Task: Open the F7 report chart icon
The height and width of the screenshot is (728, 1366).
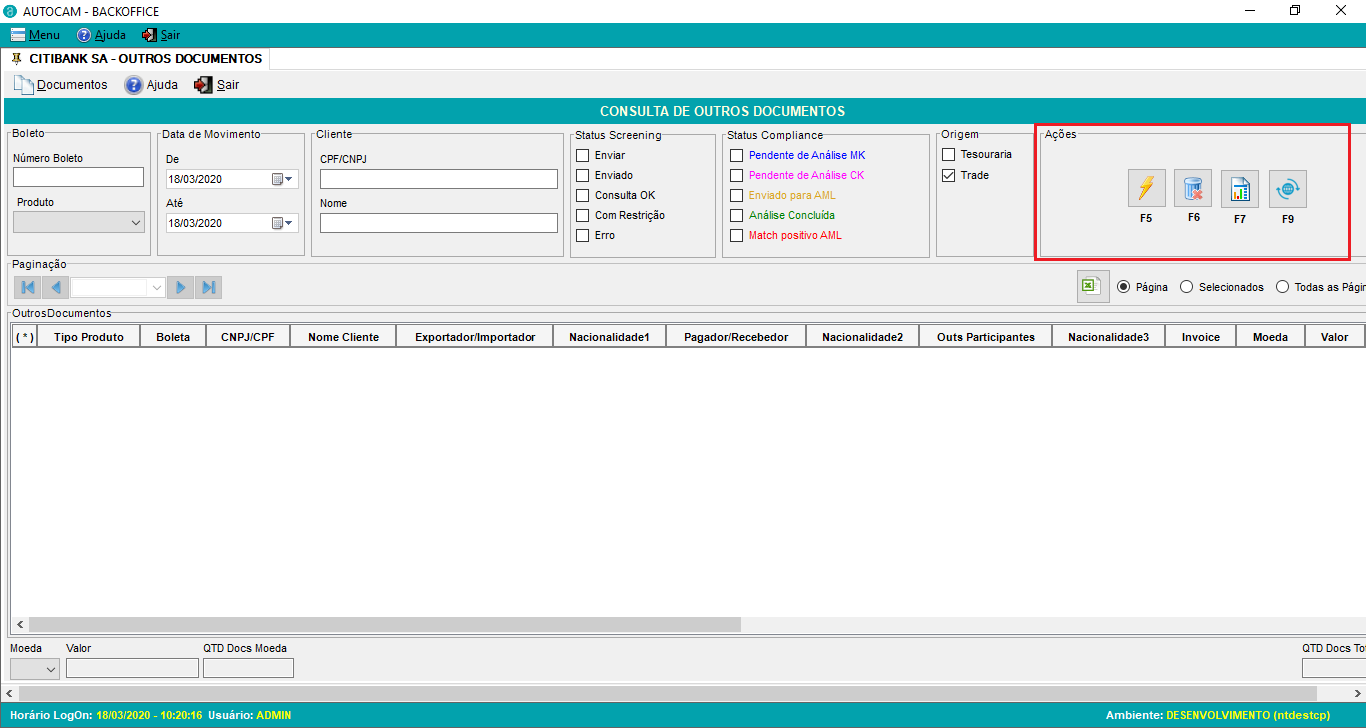Action: click(1240, 189)
